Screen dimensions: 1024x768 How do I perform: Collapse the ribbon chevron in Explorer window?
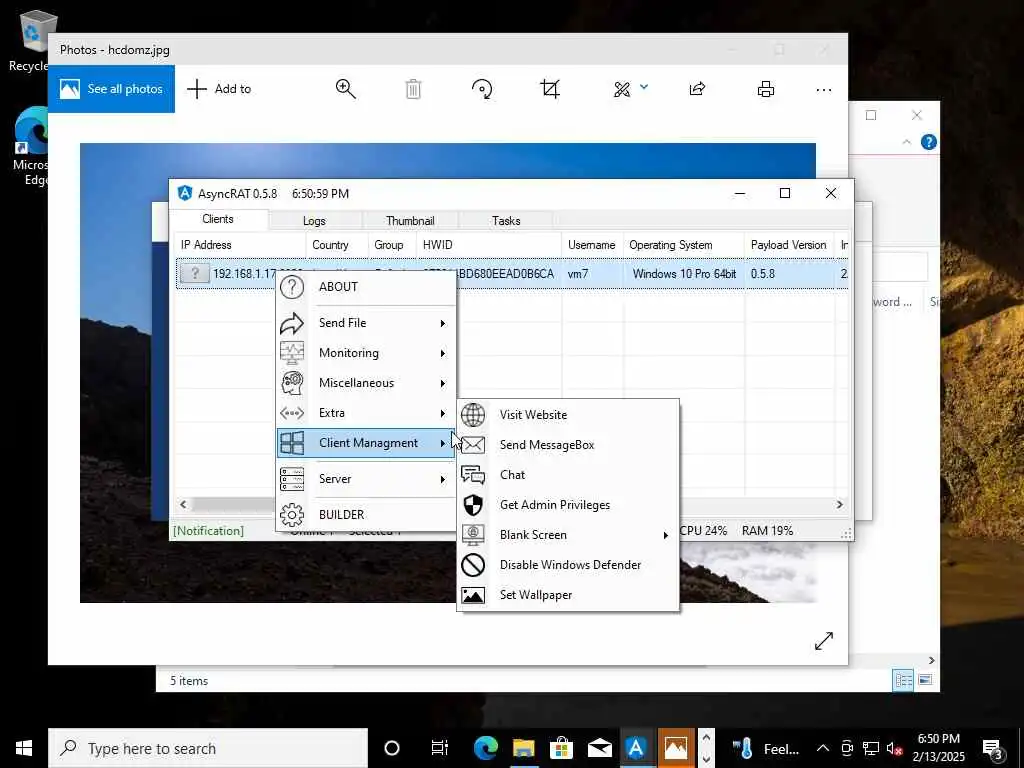(906, 142)
